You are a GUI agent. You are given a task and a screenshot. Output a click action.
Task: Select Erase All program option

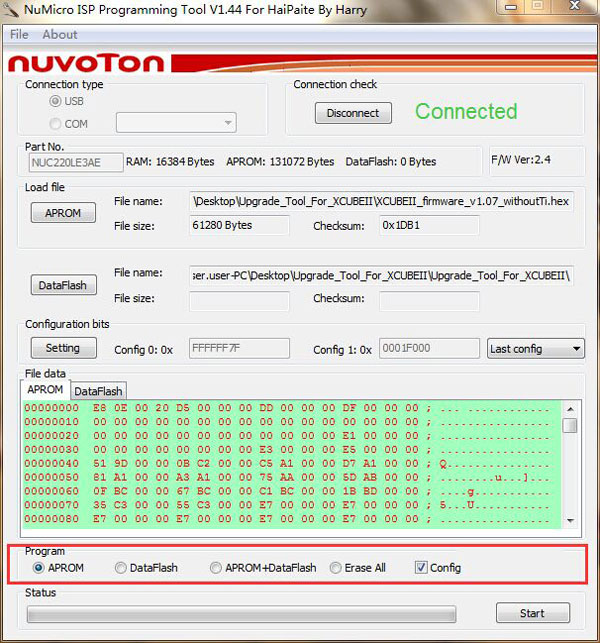335,568
